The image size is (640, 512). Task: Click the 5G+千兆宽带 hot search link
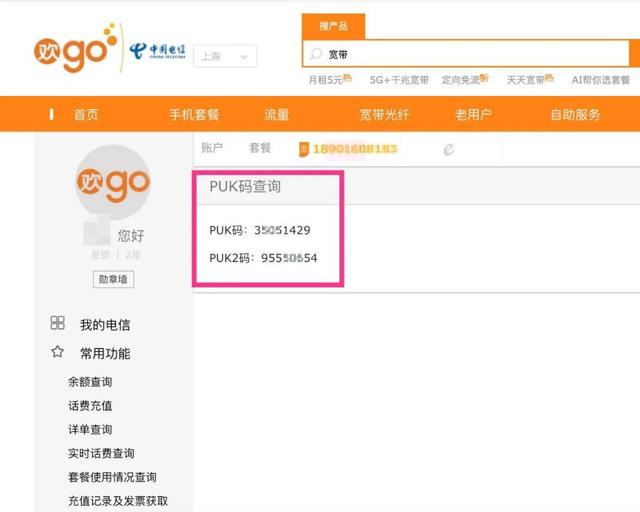[399, 80]
